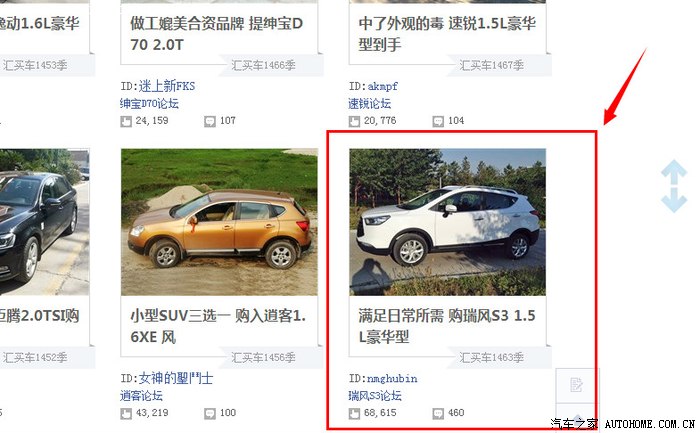Viewport: 700px width, 433px height.
Task: Click comment icon beside 107
Action: pyautogui.click(x=210, y=121)
